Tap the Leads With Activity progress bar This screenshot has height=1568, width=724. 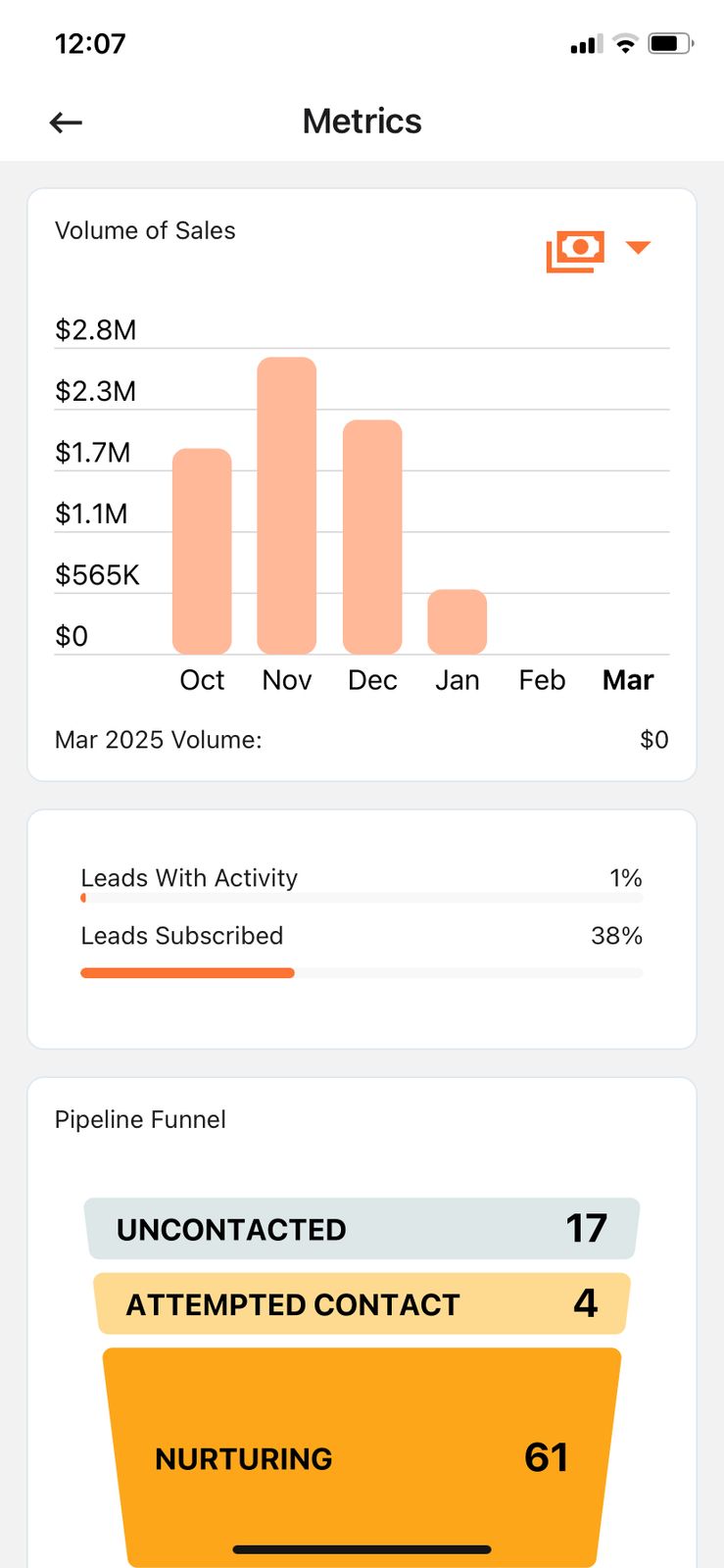pyautogui.click(x=362, y=898)
